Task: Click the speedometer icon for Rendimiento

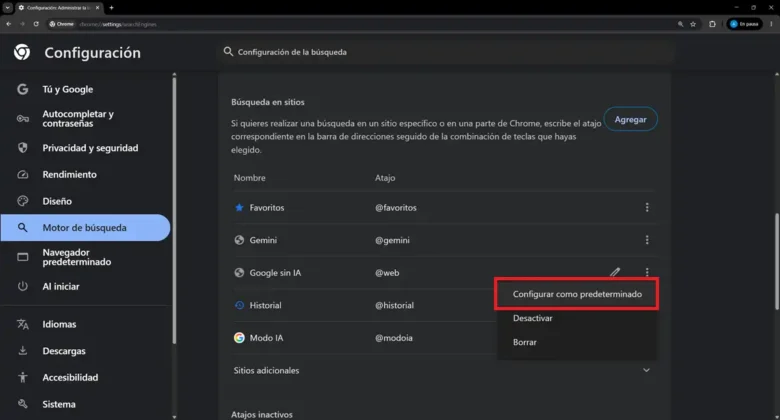Action: 22,175
